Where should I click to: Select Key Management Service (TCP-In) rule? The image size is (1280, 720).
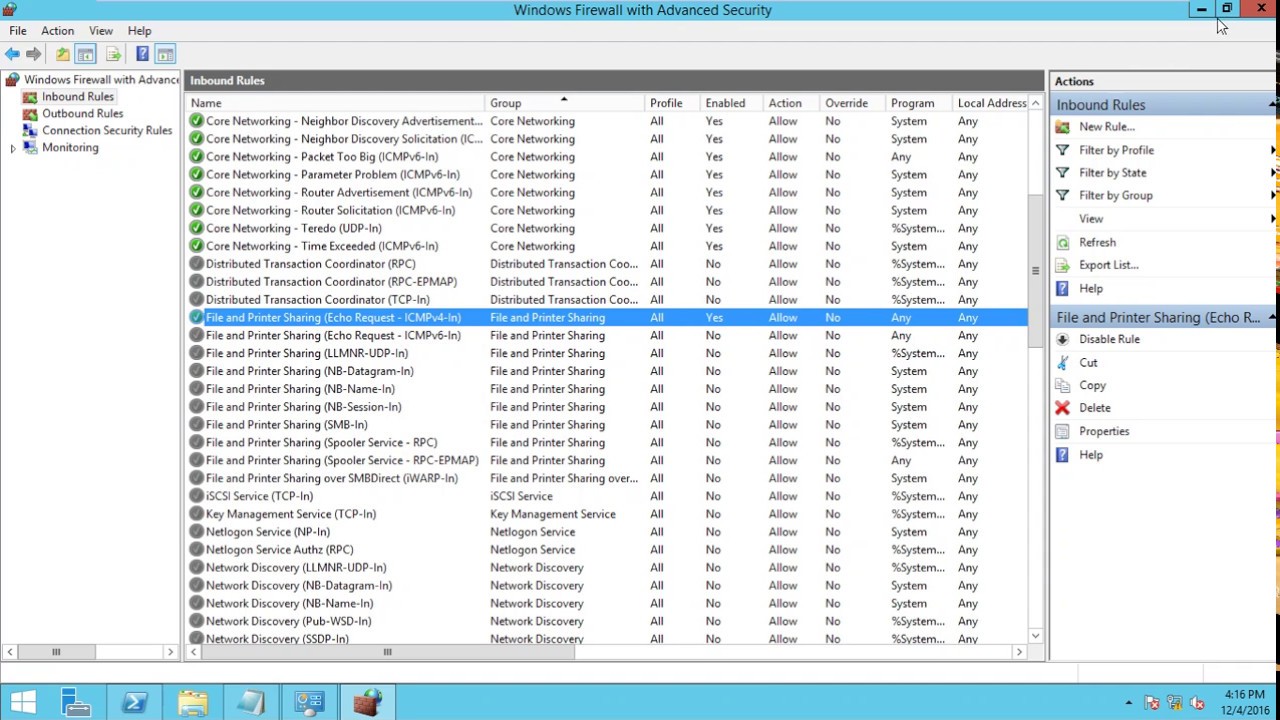tap(606, 514)
